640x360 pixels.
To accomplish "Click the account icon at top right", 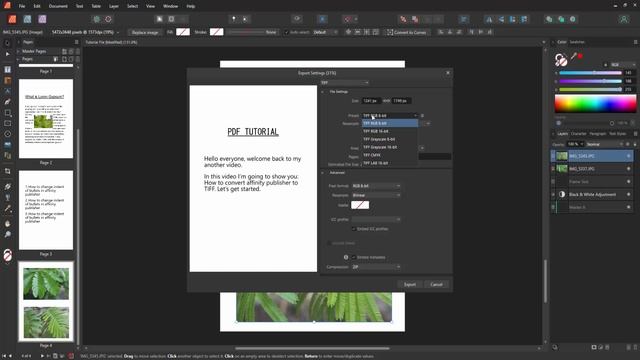I will pos(624,19).
